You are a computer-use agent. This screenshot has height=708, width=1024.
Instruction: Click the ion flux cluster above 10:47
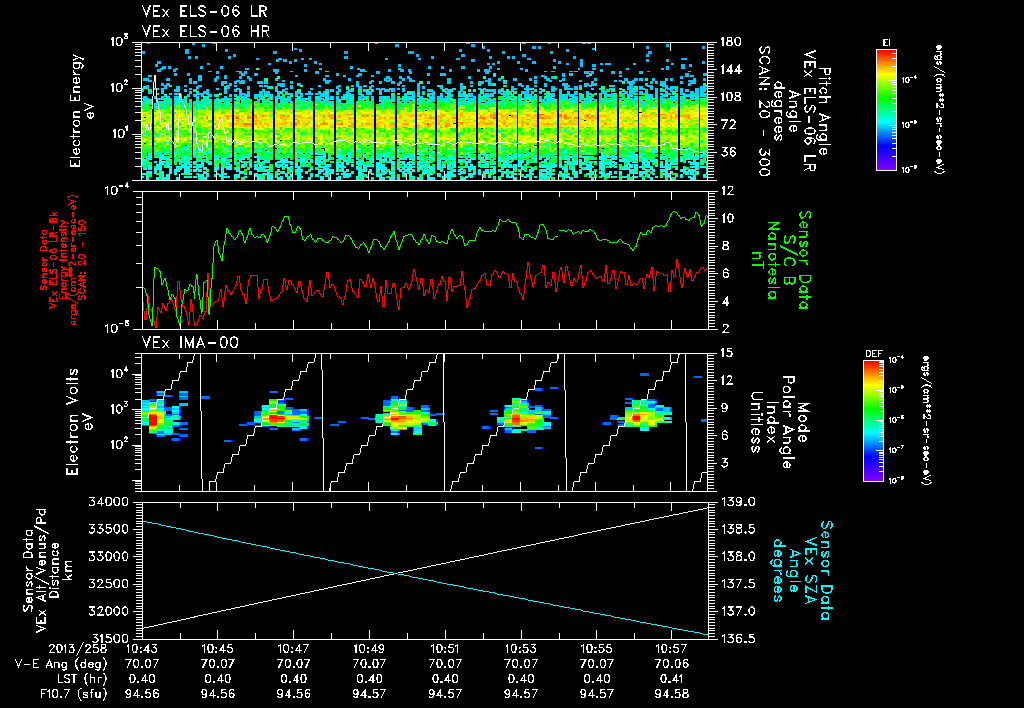[x=281, y=417]
